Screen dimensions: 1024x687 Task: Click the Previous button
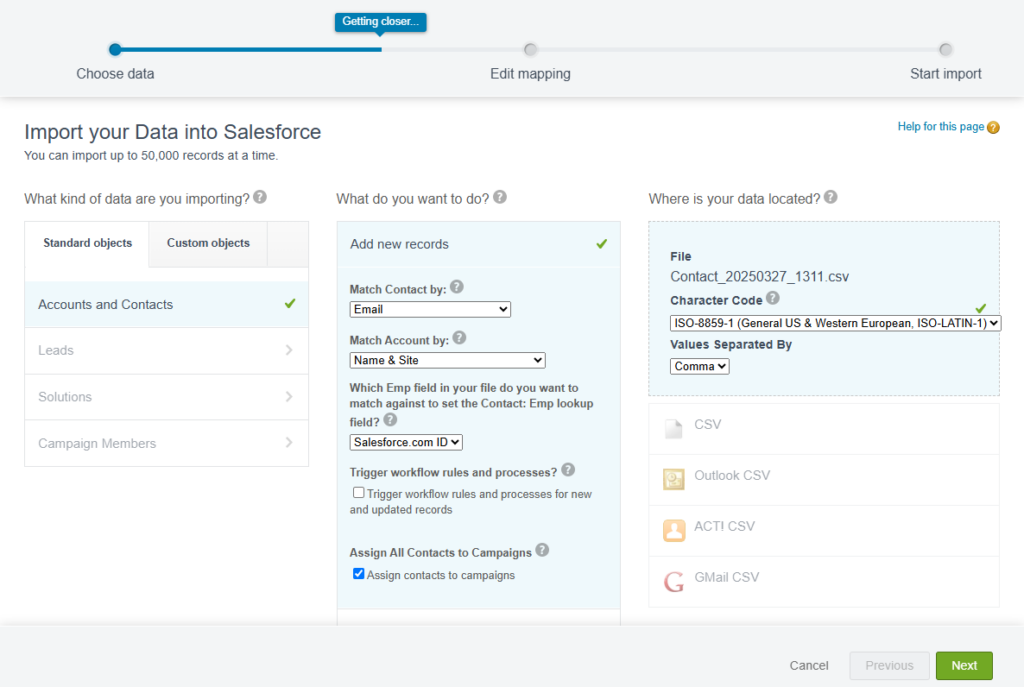(x=889, y=665)
